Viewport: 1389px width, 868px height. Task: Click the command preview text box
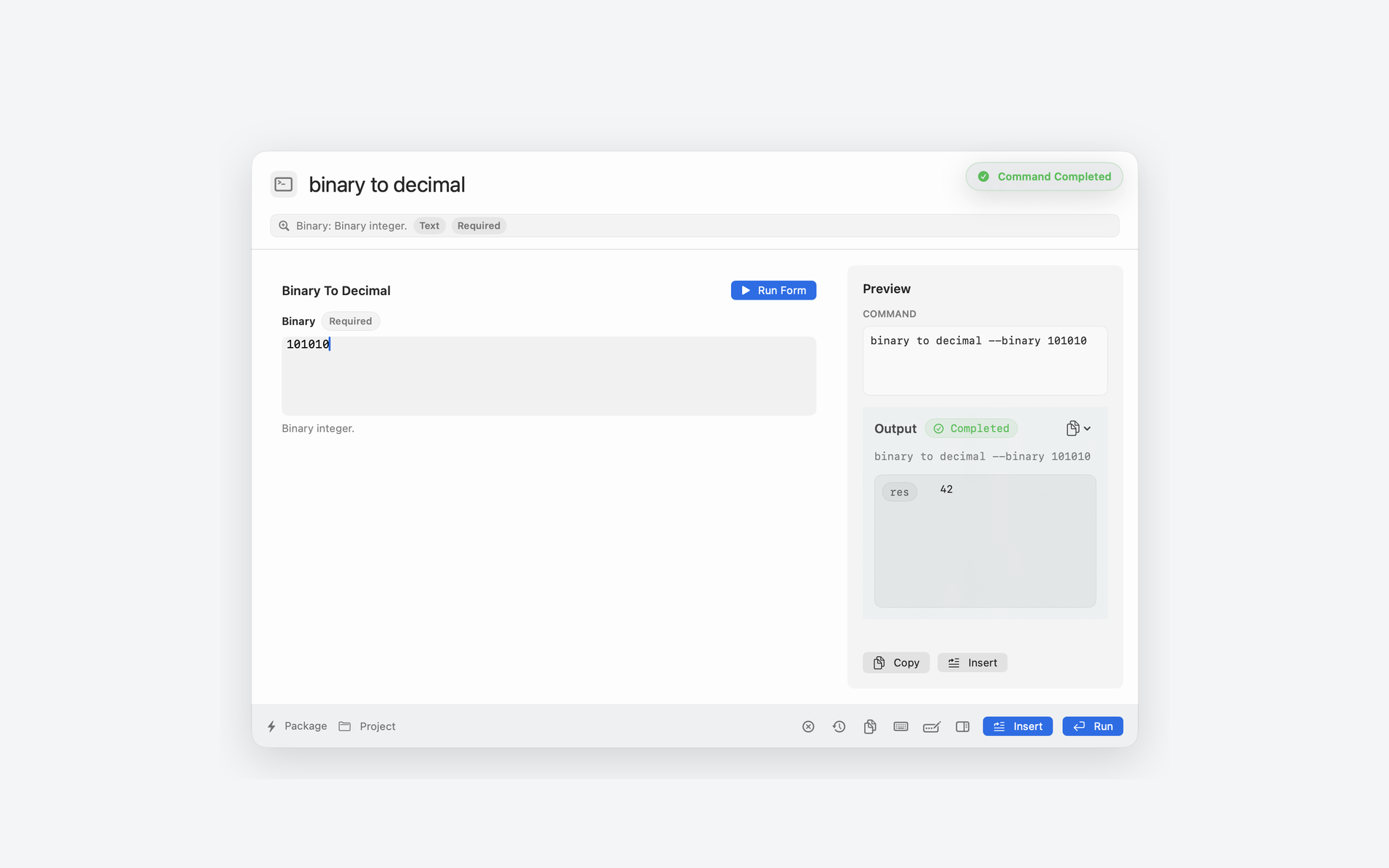[x=985, y=361]
